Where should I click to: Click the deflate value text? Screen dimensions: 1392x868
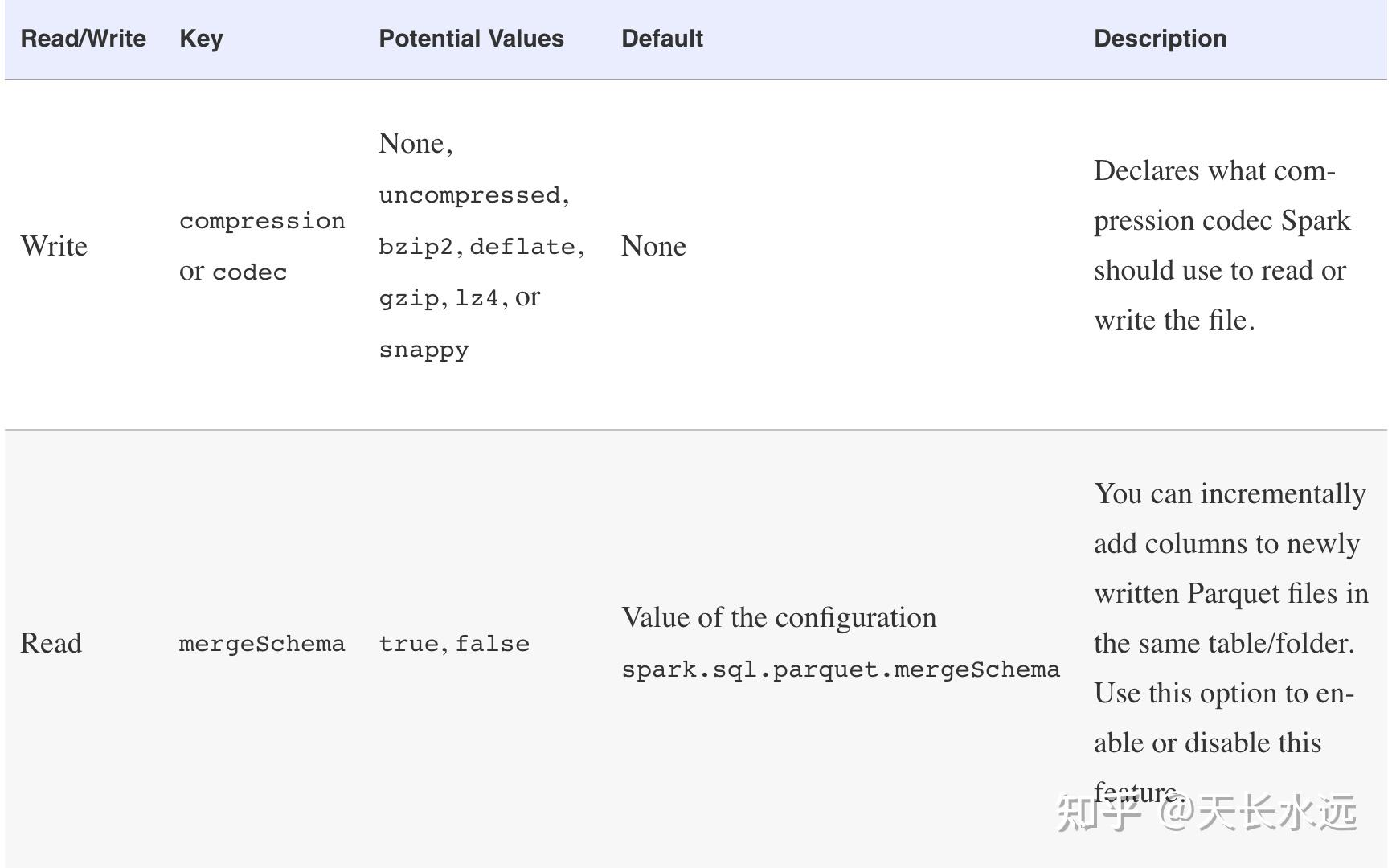[x=523, y=247]
